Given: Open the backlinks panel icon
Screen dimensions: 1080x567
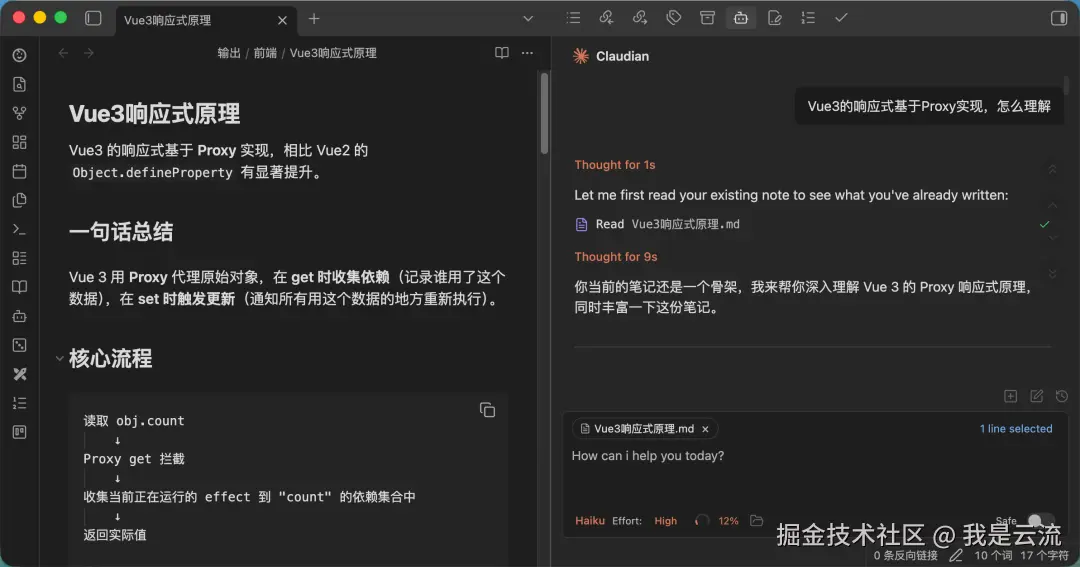Looking at the screenshot, I should 606,19.
